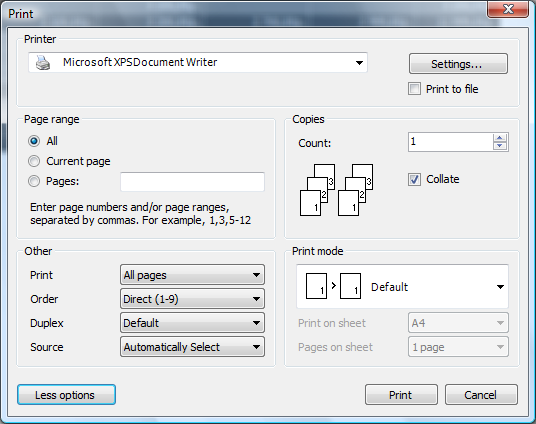Expand the Print All pages dropdown
Screen dimensions: 536x424
(x=192, y=275)
